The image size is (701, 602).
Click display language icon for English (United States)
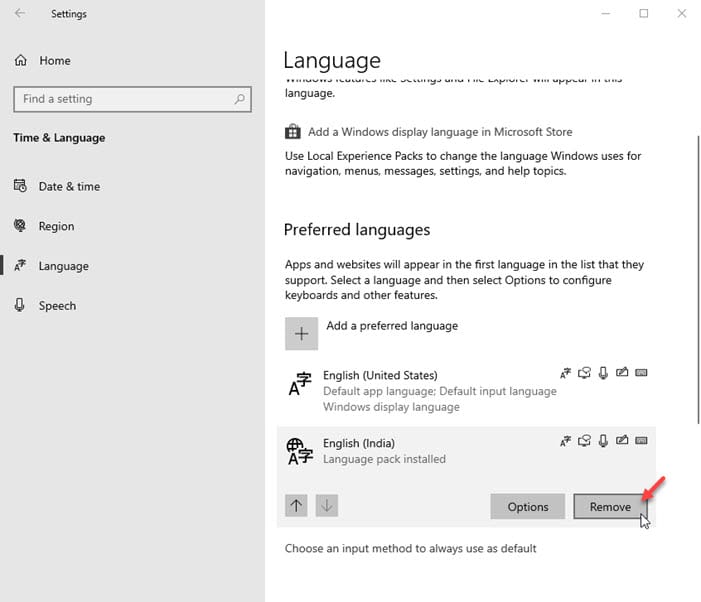(x=566, y=373)
